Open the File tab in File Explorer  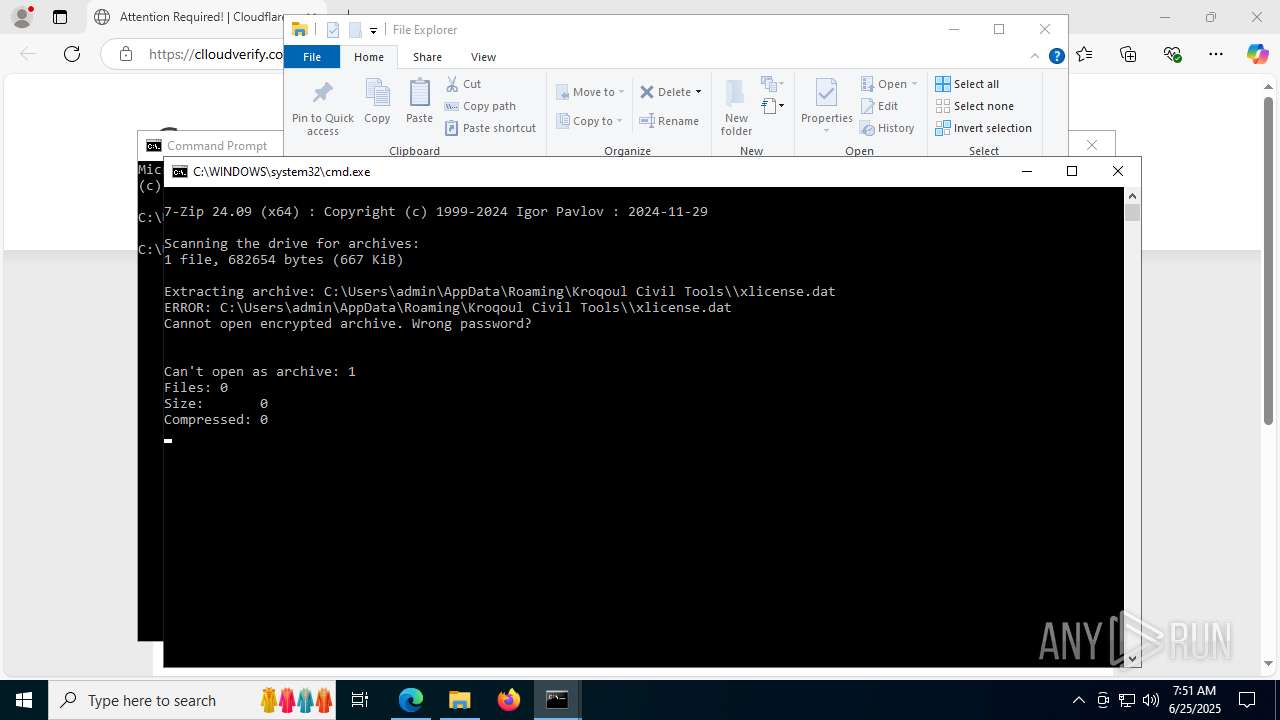pos(312,57)
